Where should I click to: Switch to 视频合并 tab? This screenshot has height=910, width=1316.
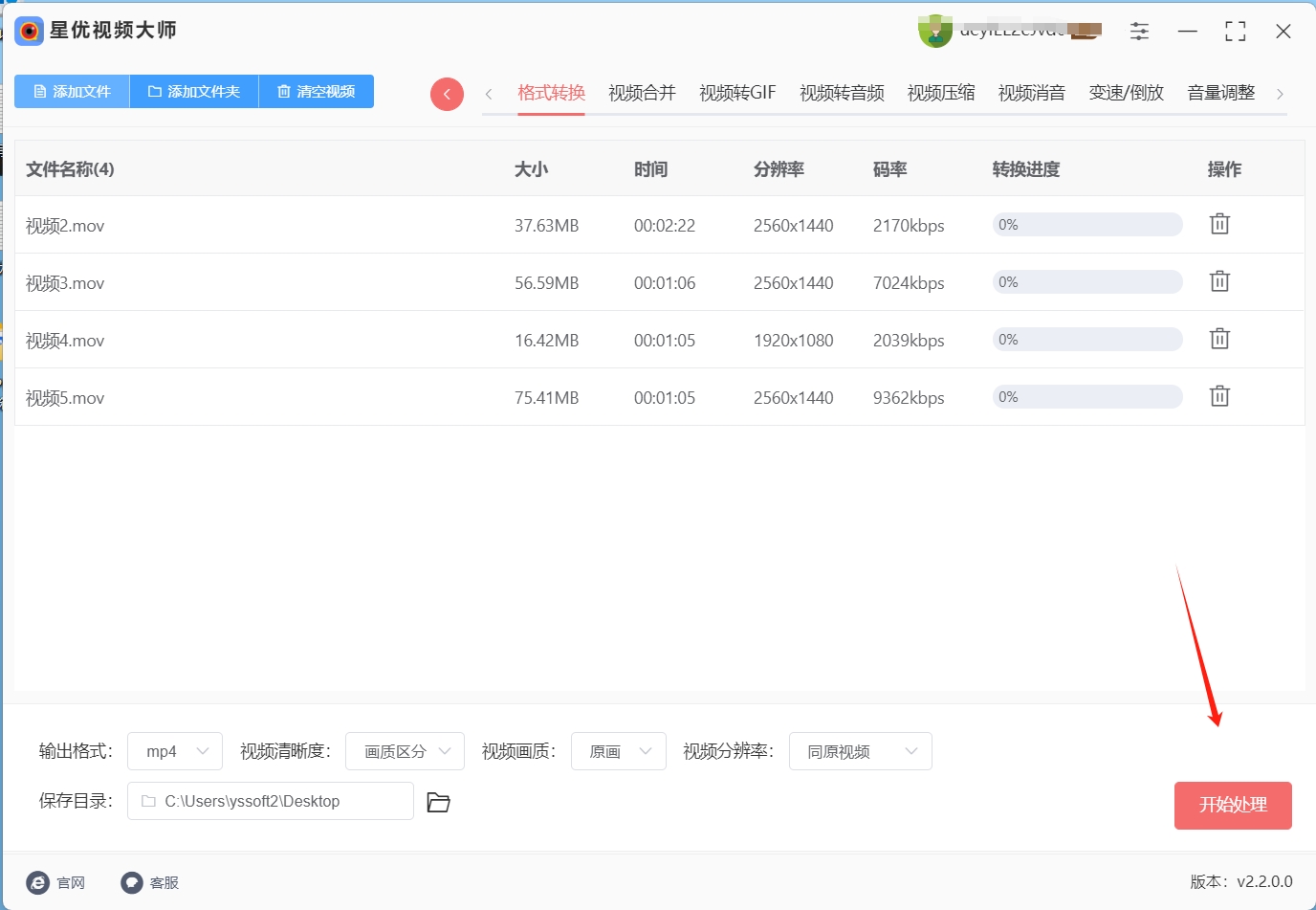coord(642,93)
